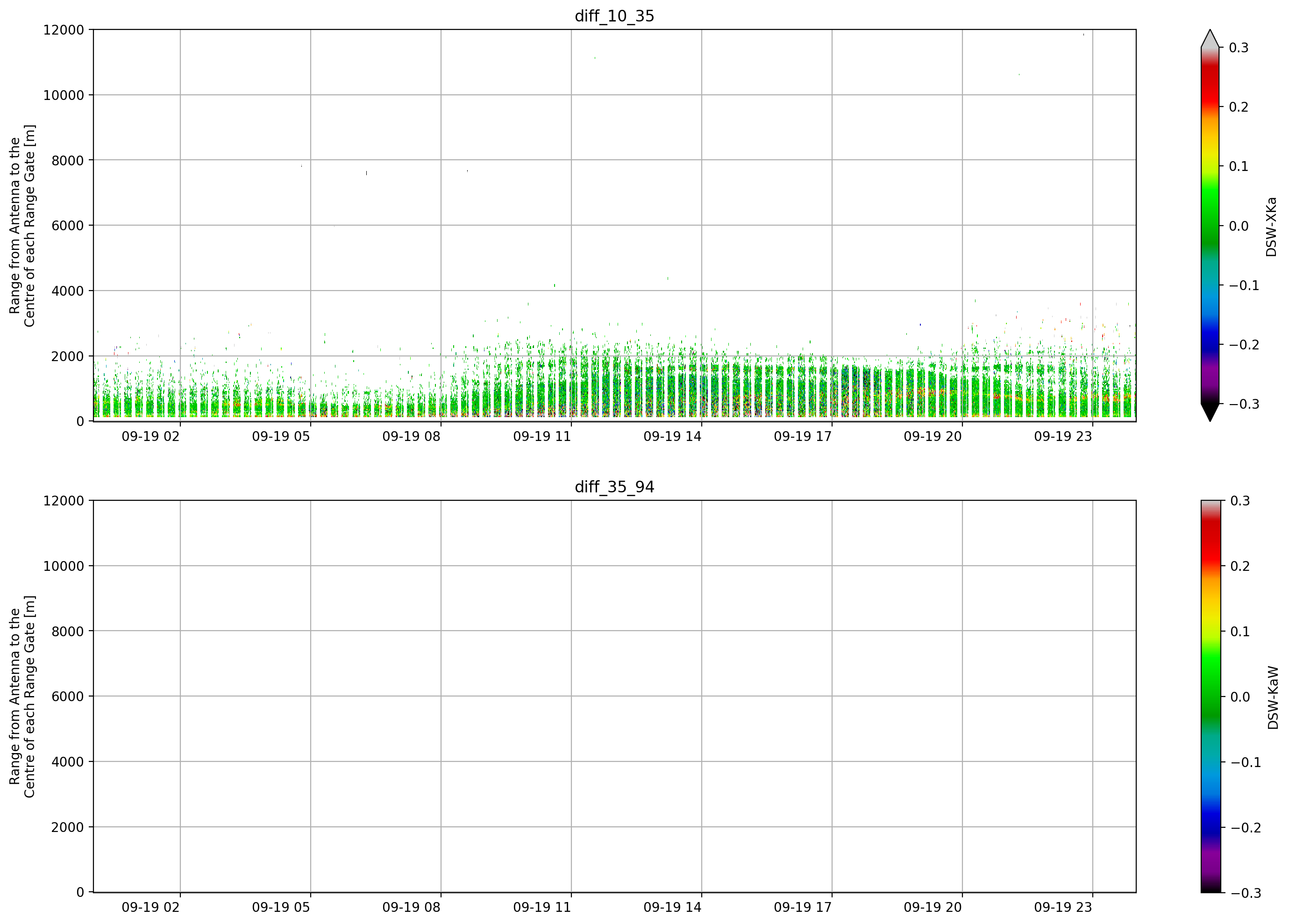Click the 09-19 23 tick label in bottom plot
This screenshot has height=924, width=1289.
point(1063,908)
